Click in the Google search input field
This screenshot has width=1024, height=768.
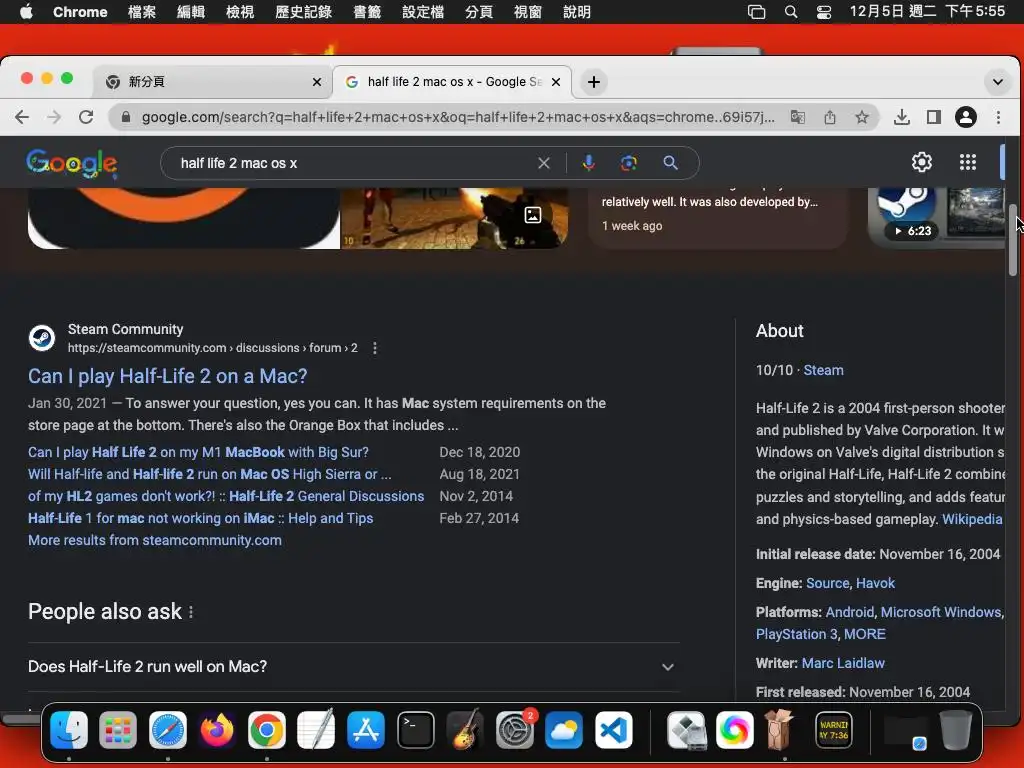tap(353, 163)
